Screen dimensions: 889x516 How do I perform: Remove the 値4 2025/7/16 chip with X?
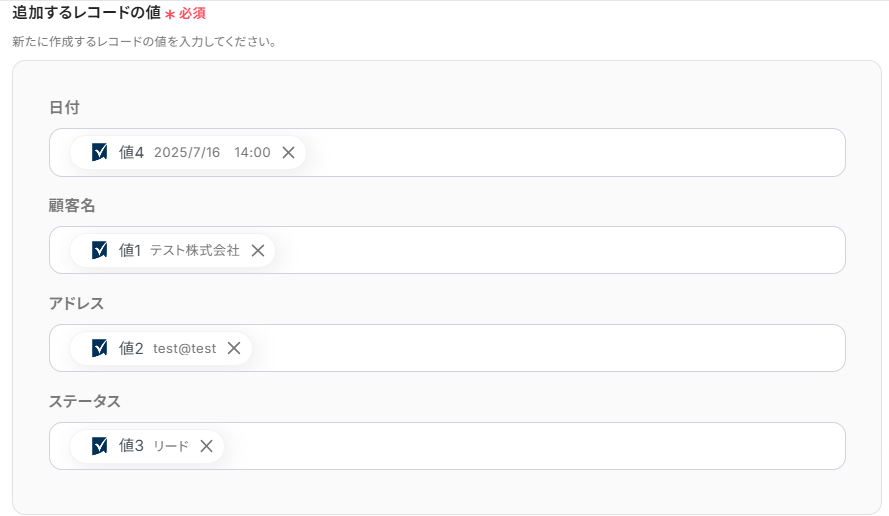click(289, 153)
